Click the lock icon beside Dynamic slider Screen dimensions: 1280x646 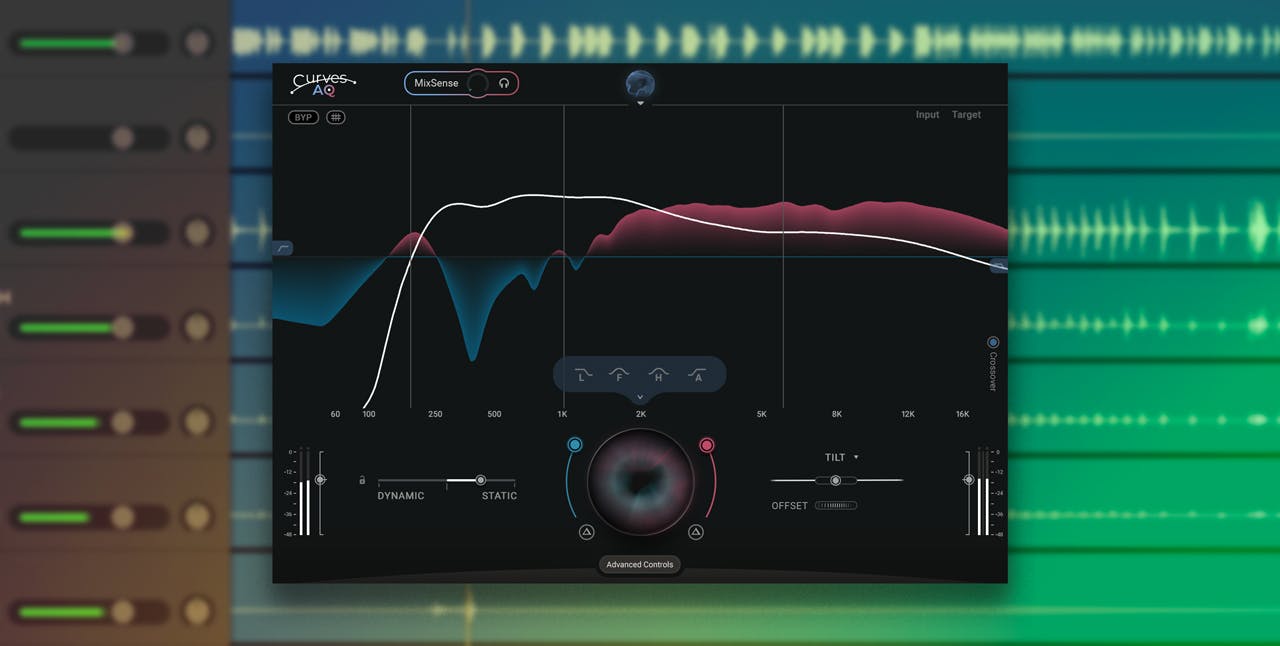click(362, 480)
